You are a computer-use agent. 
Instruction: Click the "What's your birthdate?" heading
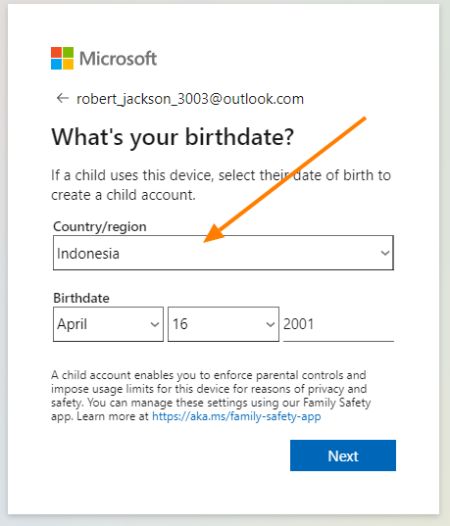[x=173, y=138]
